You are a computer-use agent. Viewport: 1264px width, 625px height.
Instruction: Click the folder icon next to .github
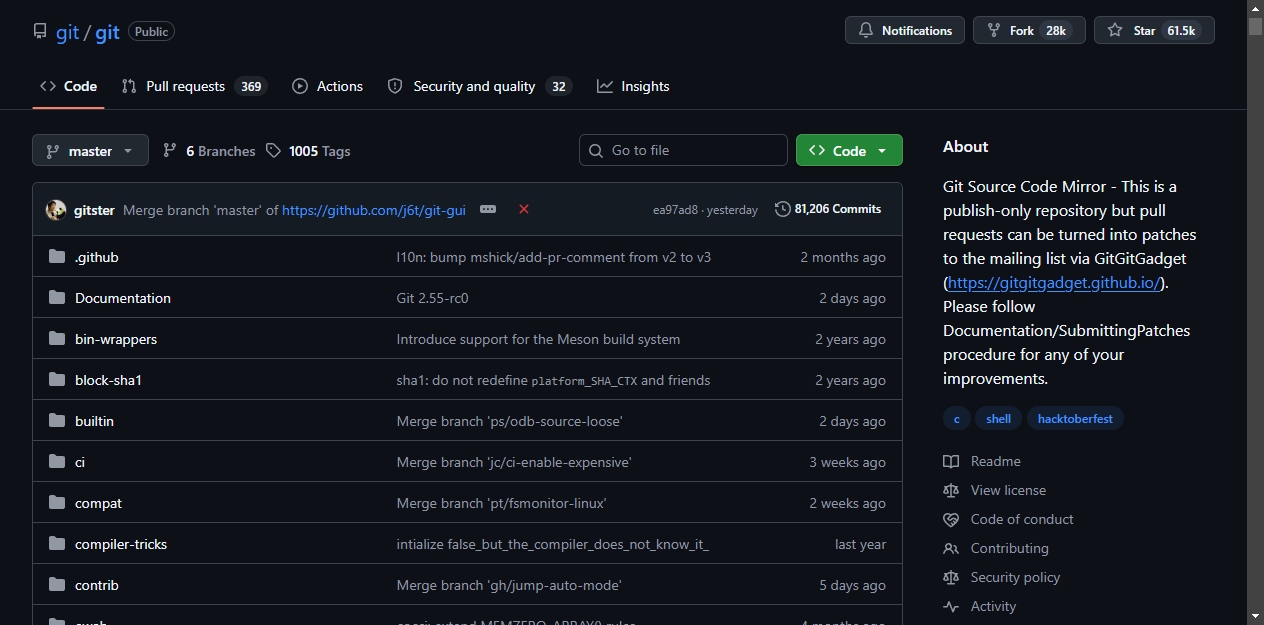tap(57, 257)
